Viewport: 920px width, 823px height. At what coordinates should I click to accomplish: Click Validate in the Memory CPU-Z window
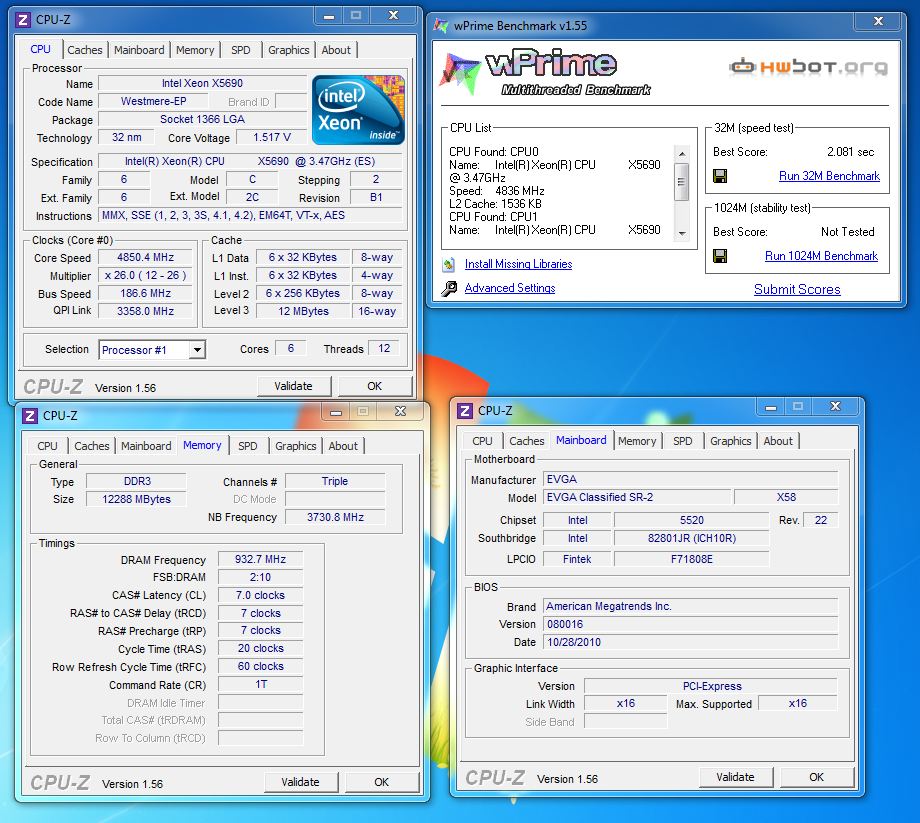pyautogui.click(x=300, y=783)
